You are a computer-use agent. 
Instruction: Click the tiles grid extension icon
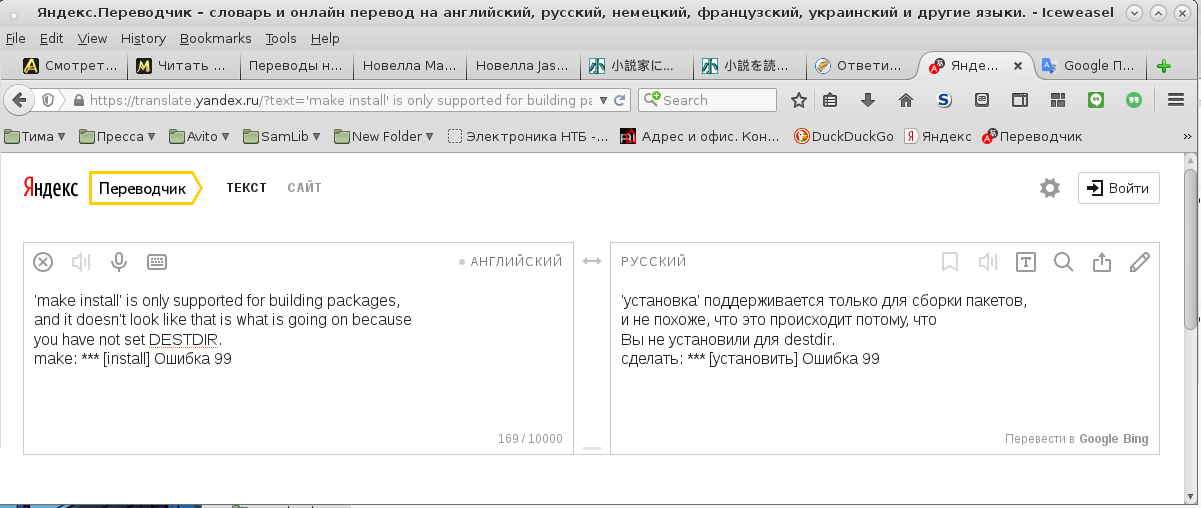pos(1058,100)
